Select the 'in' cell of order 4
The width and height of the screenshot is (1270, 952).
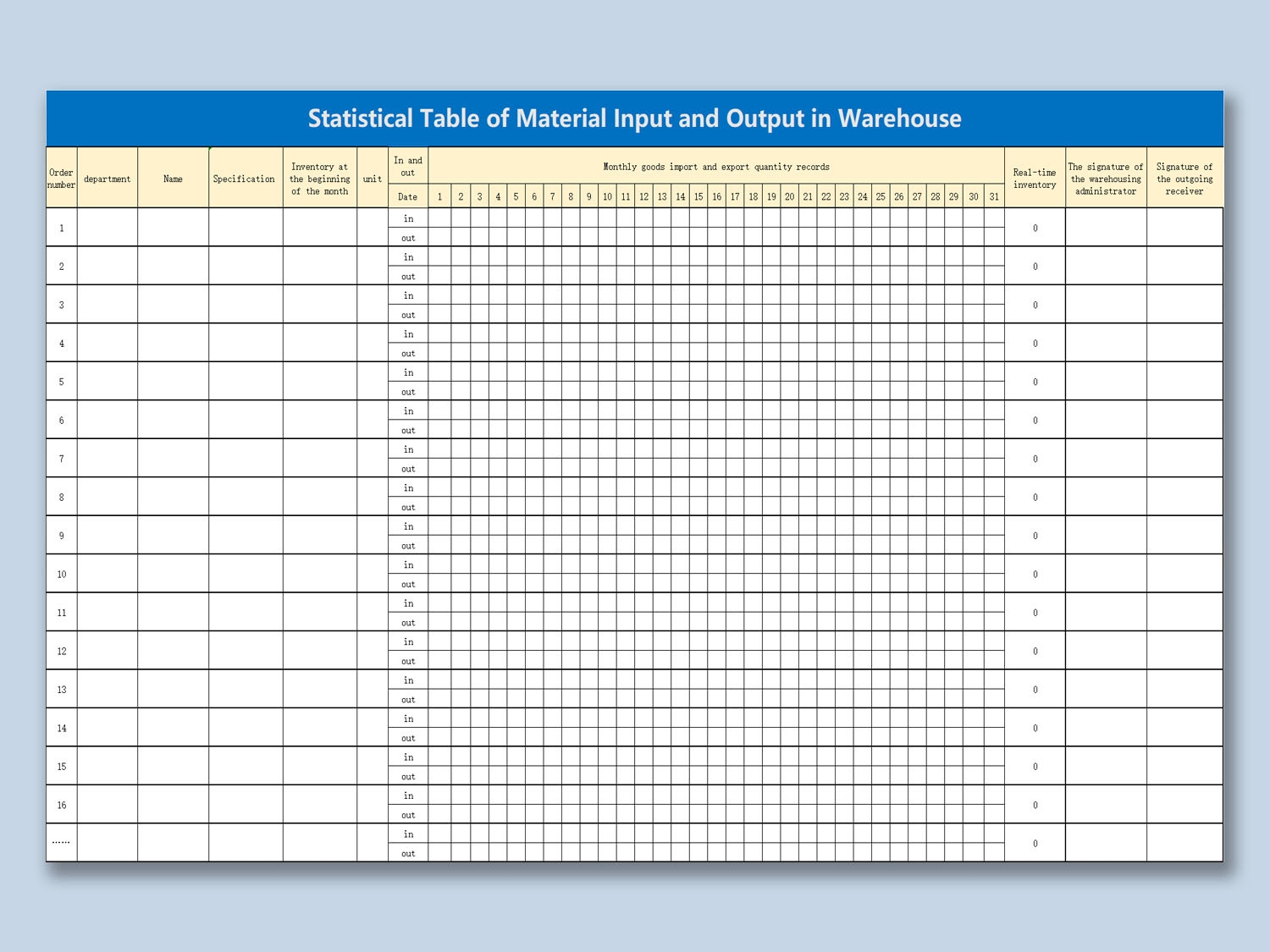tap(408, 333)
